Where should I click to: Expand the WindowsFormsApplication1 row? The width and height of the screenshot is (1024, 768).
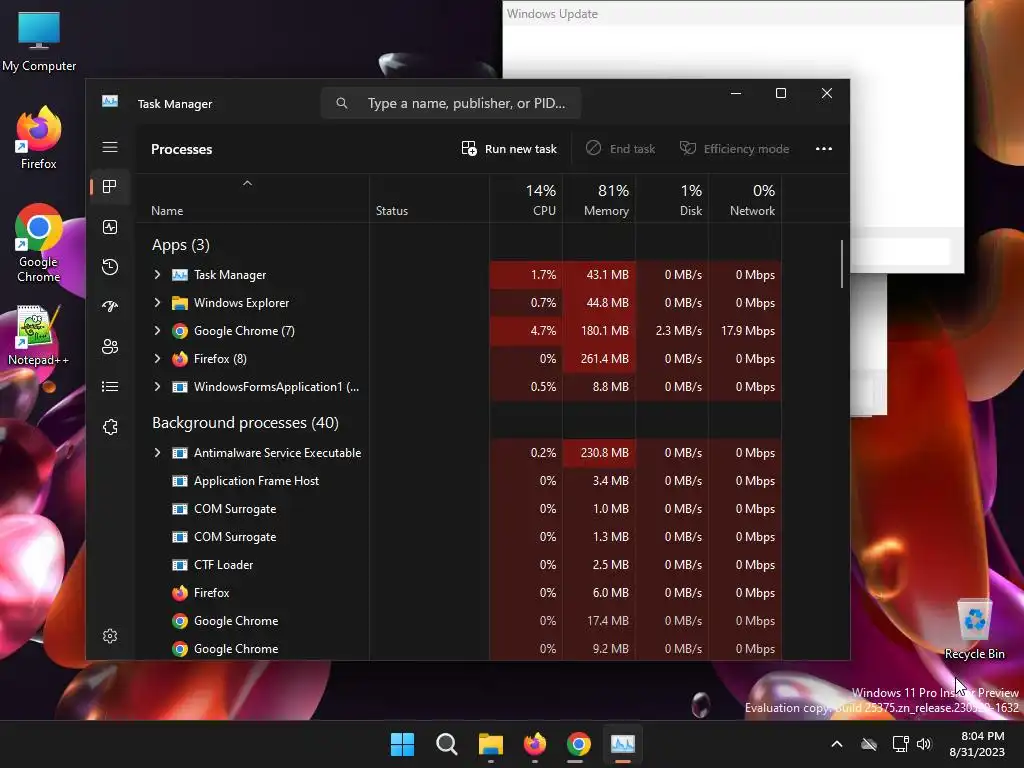coord(157,387)
